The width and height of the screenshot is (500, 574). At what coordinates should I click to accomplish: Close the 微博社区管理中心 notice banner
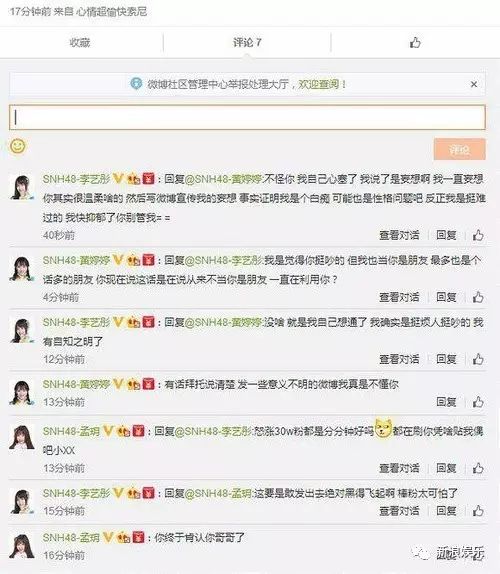click(474, 85)
